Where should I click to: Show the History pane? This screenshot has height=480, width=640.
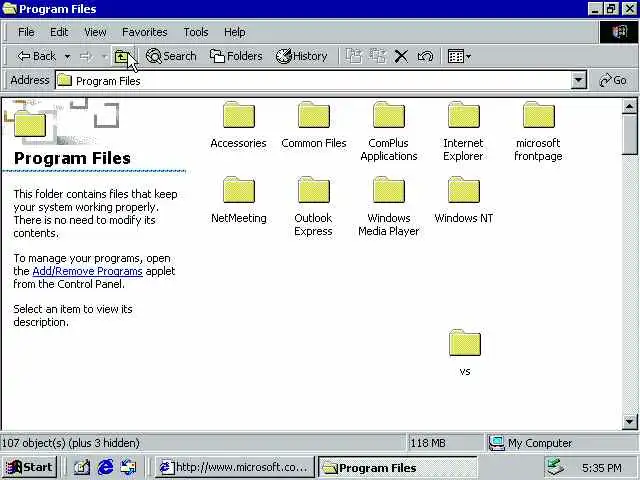301,56
